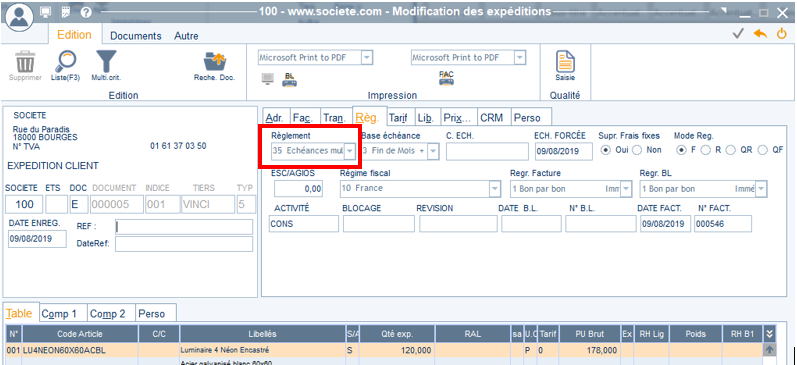
Task: Click the DateRef input field
Action: click(x=183, y=244)
